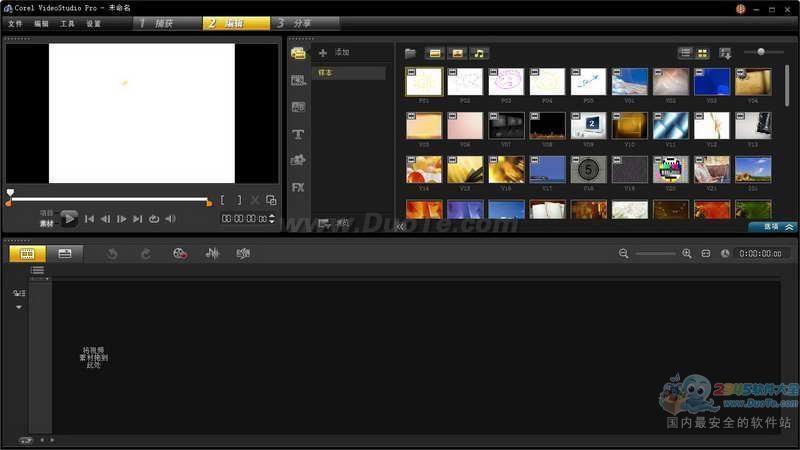800x450 pixels.
Task: Open the Graphics library icon
Action: coord(298,160)
